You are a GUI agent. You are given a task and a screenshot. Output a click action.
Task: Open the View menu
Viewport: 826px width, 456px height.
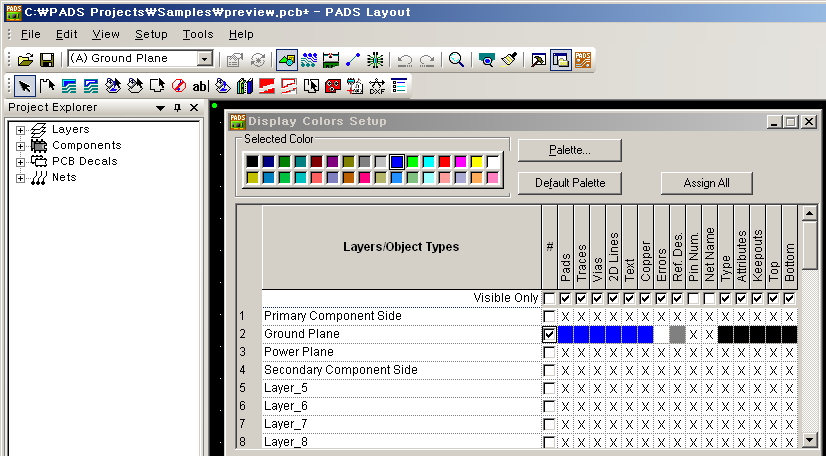pyautogui.click(x=106, y=34)
